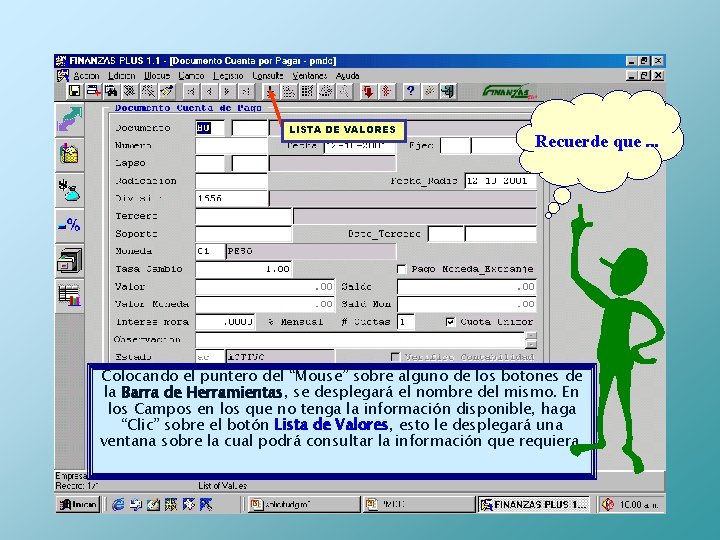This screenshot has width=720, height=540.
Task: Go to previous record navigation arrow
Action: [x=209, y=92]
